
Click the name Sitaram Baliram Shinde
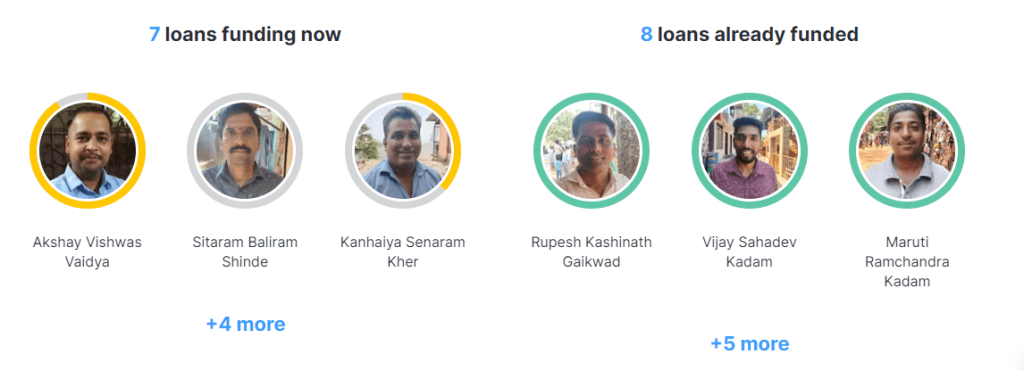click(x=245, y=252)
